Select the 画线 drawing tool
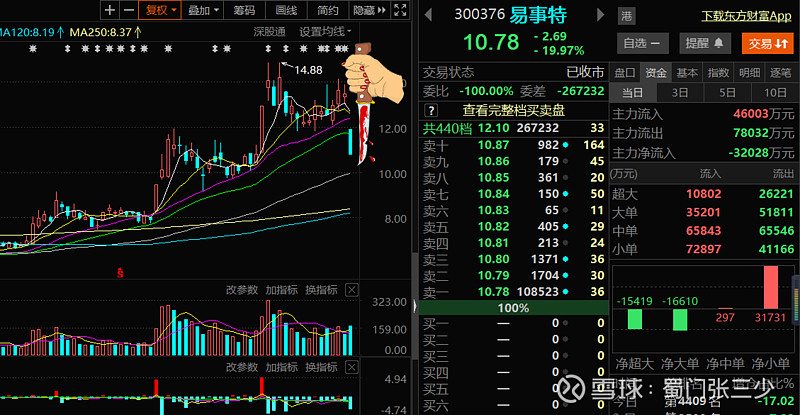This screenshot has height=415, width=800. coord(286,10)
